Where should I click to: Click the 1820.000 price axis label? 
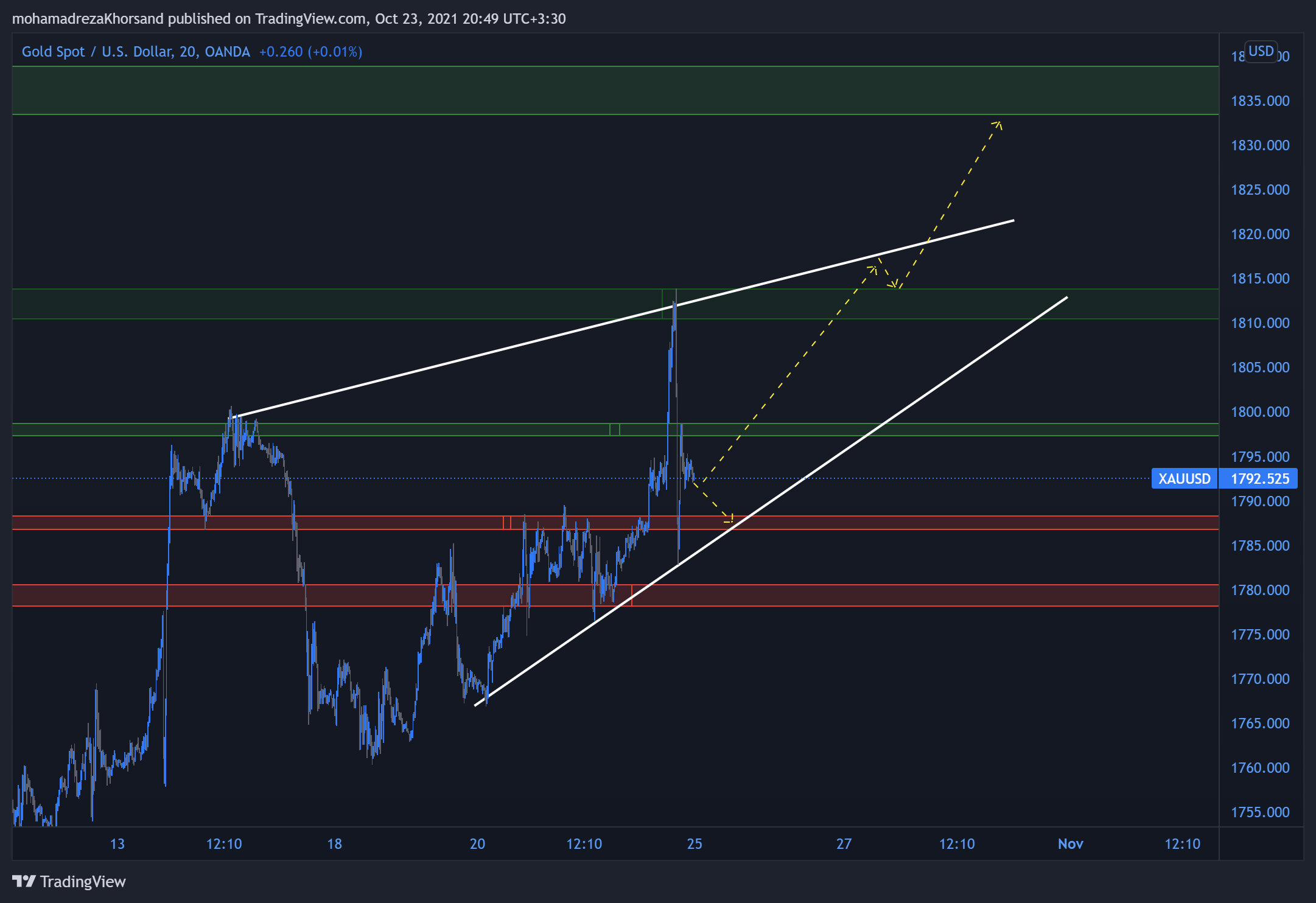[1260, 234]
